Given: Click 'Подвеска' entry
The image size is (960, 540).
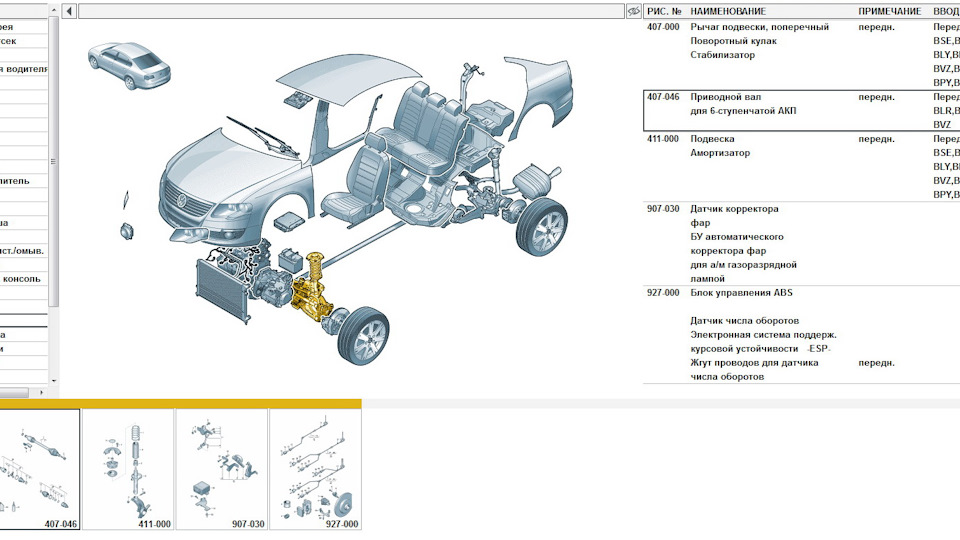Looking at the screenshot, I should [712, 139].
